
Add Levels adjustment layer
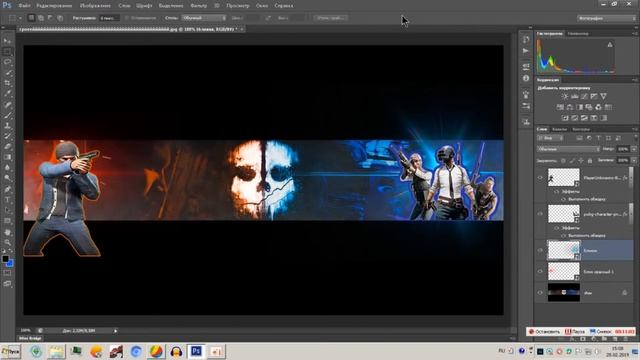click(x=575, y=96)
